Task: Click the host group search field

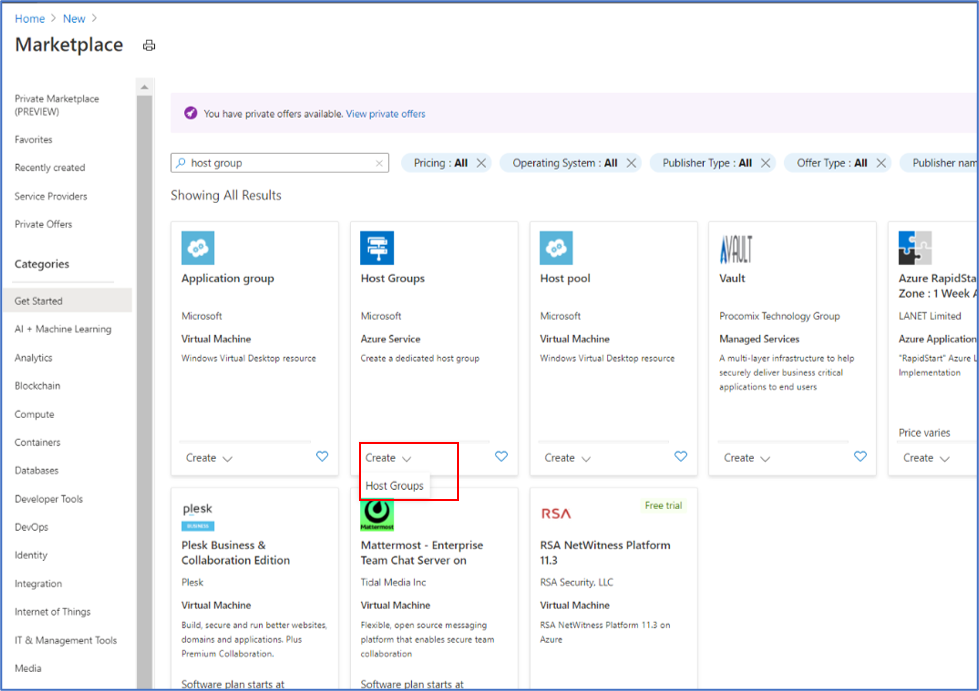Action: pos(280,163)
